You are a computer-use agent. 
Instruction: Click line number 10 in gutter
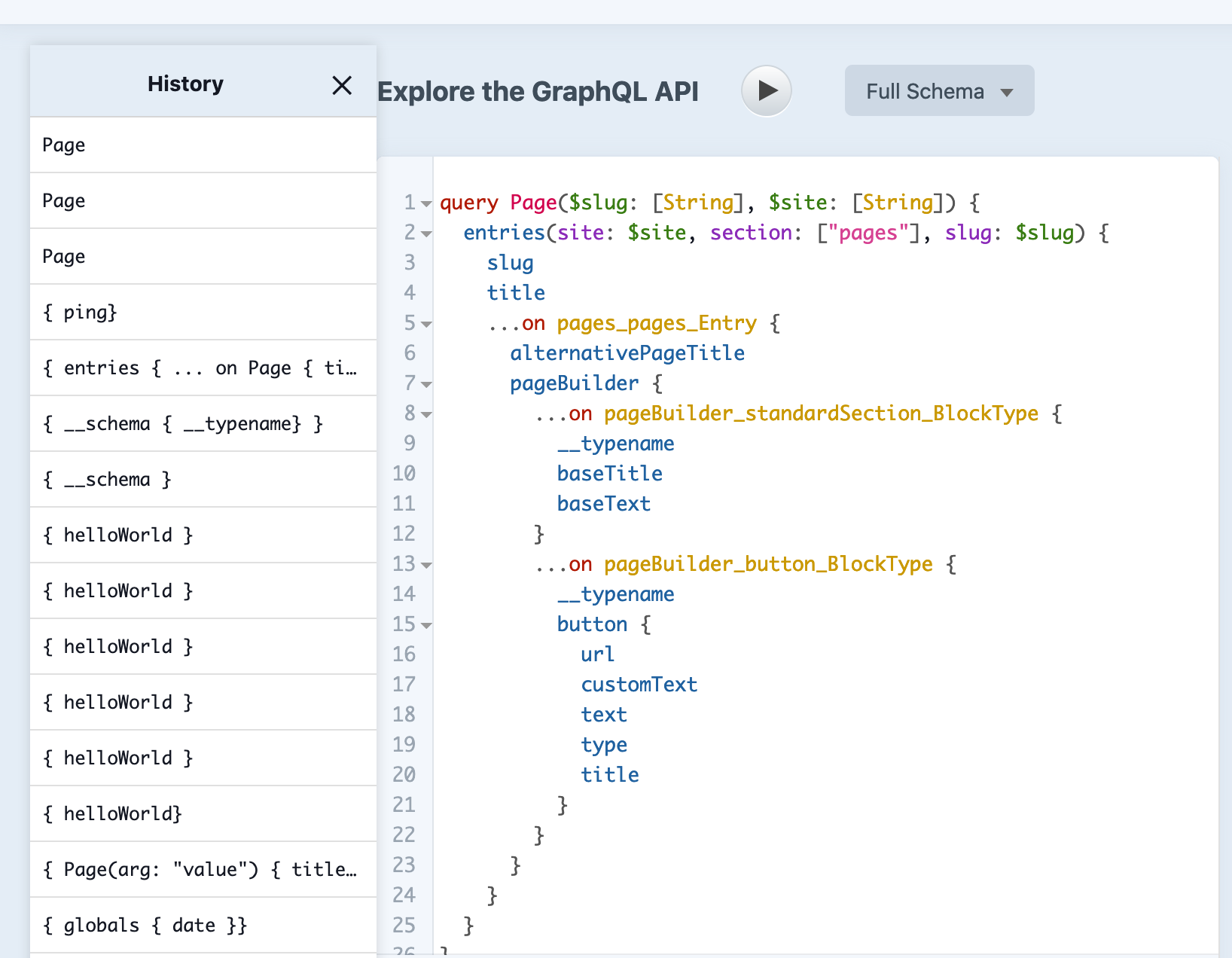(404, 474)
